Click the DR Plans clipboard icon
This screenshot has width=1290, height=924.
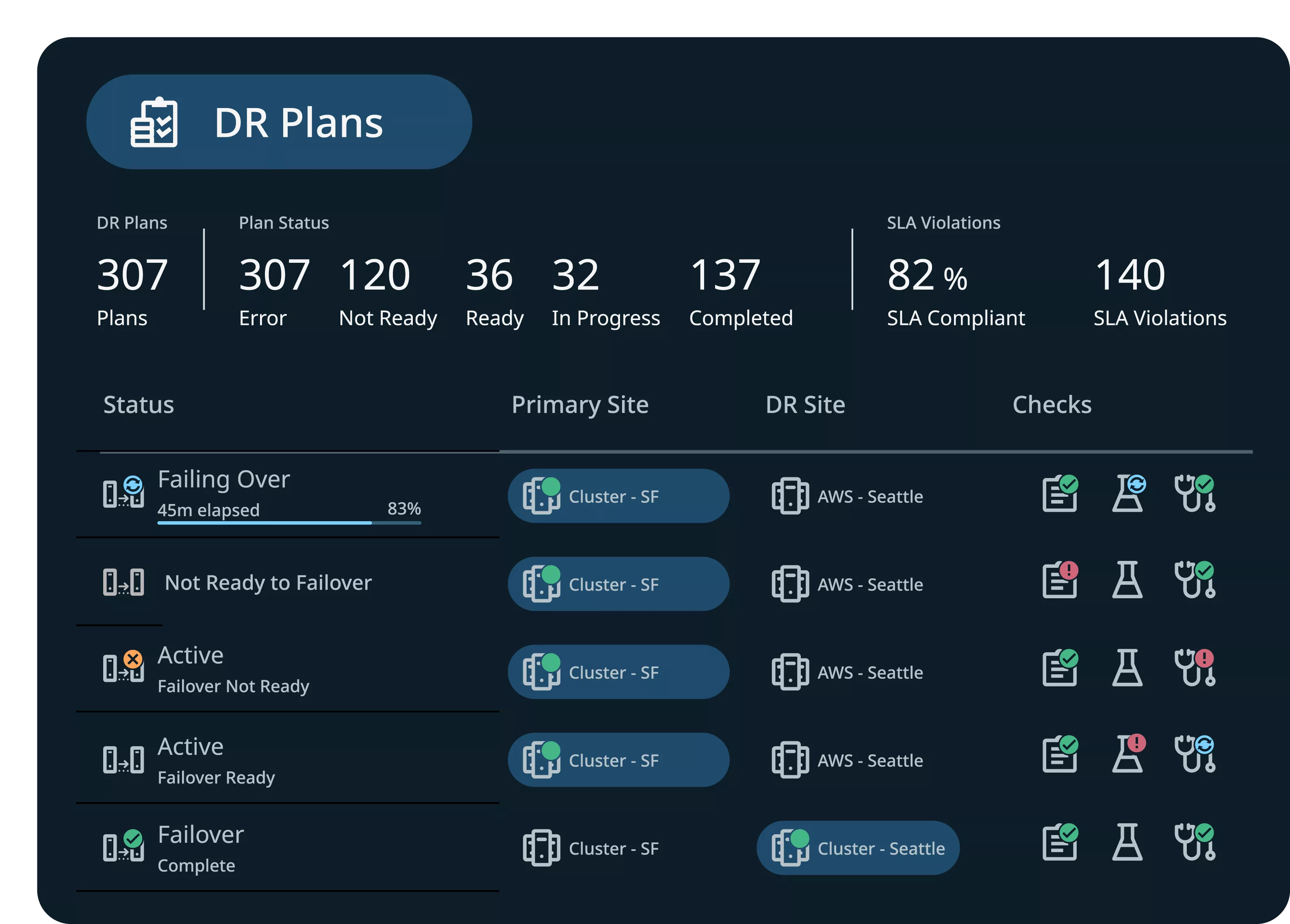click(x=154, y=122)
